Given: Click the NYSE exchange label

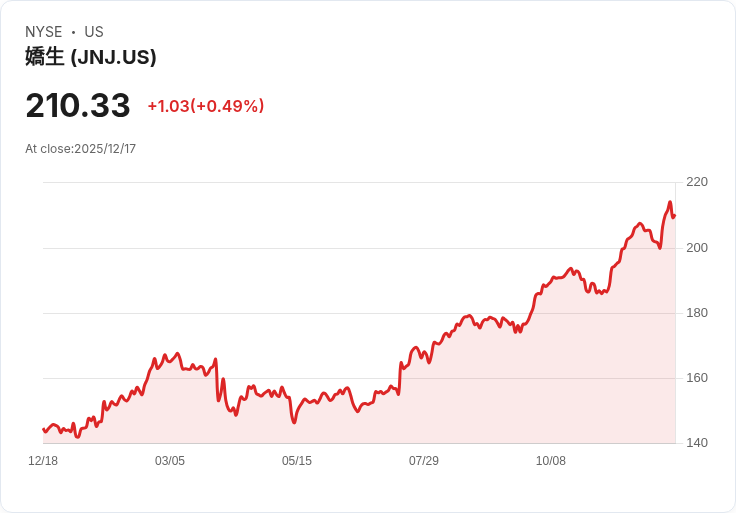Looking at the screenshot, I should click(x=45, y=32).
